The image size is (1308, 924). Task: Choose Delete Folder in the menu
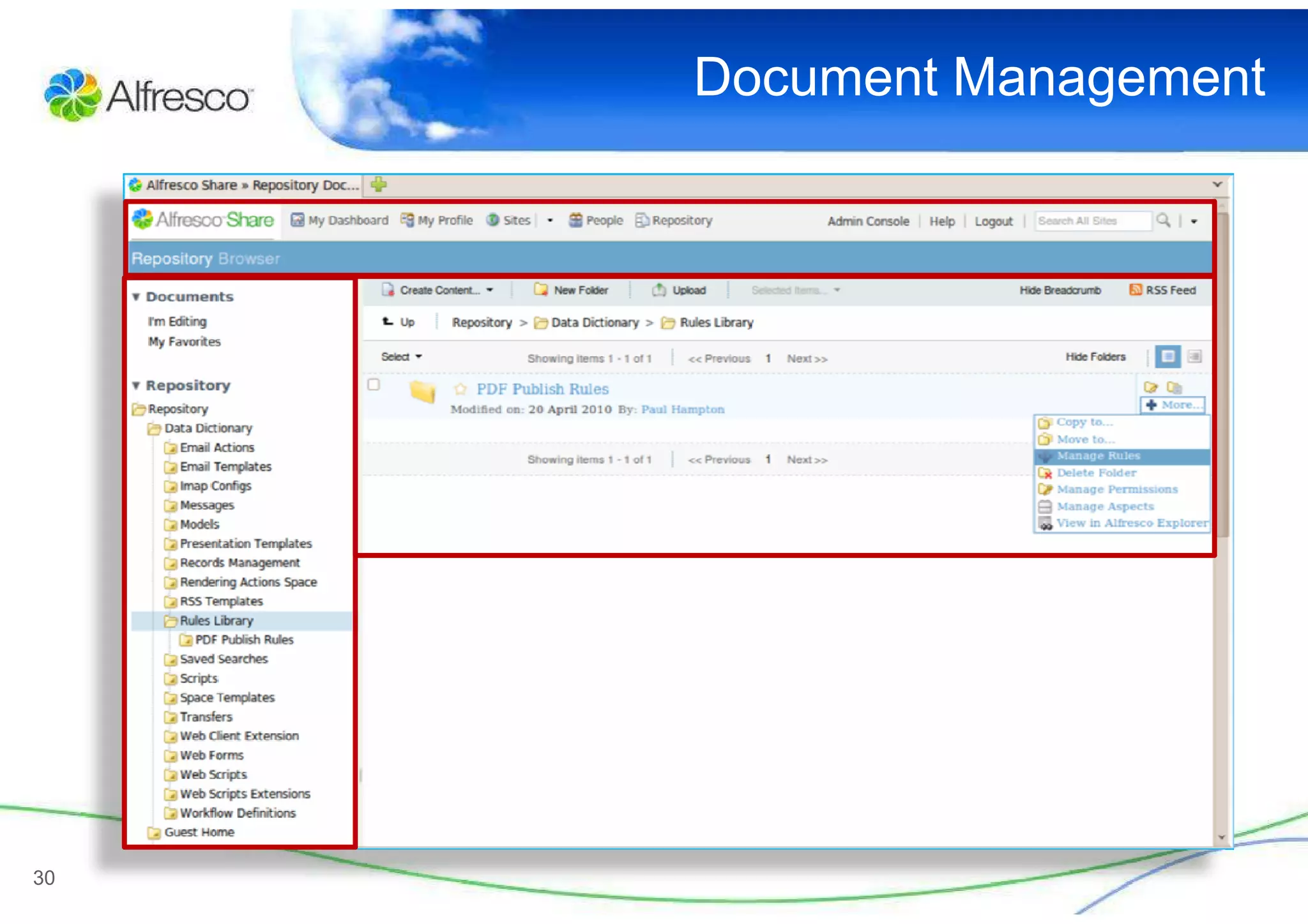[1122, 473]
